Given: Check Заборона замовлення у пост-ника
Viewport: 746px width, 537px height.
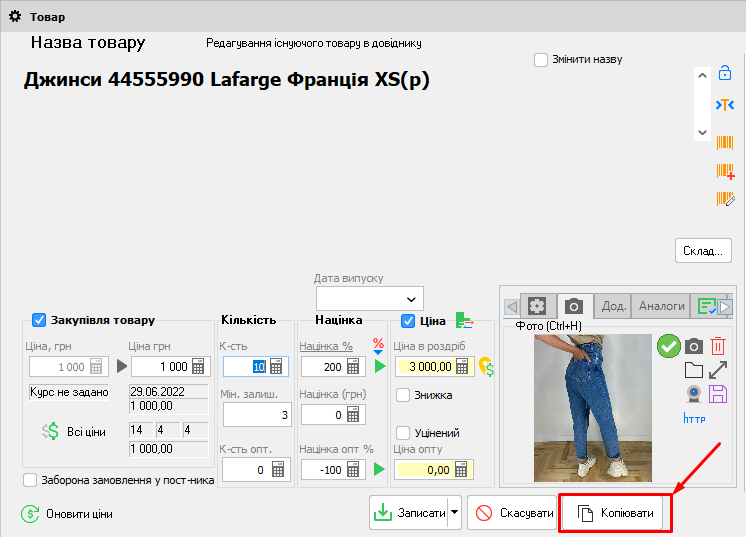Looking at the screenshot, I should (30, 480).
